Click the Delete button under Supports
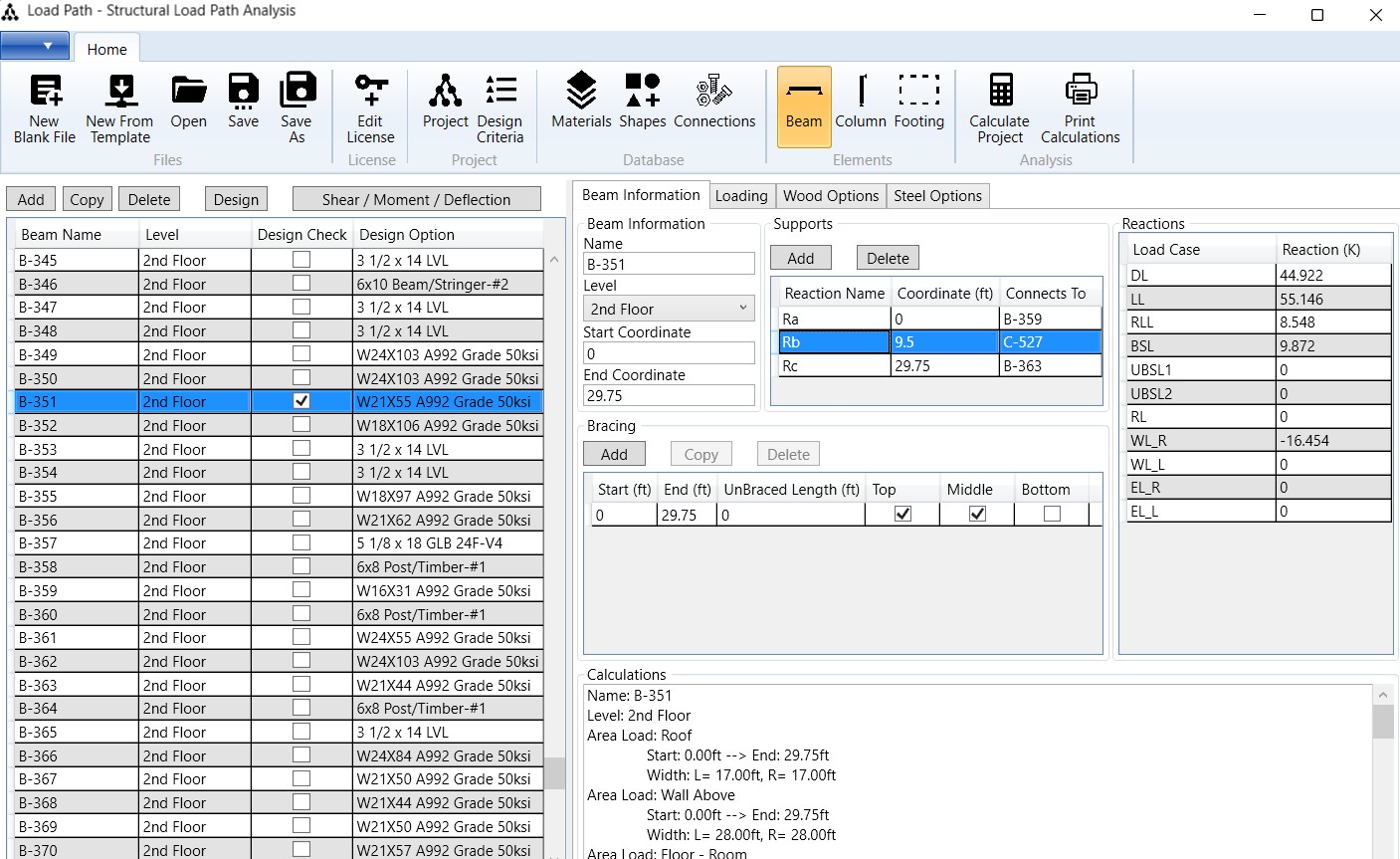The width and height of the screenshot is (1400, 859). [x=888, y=259]
